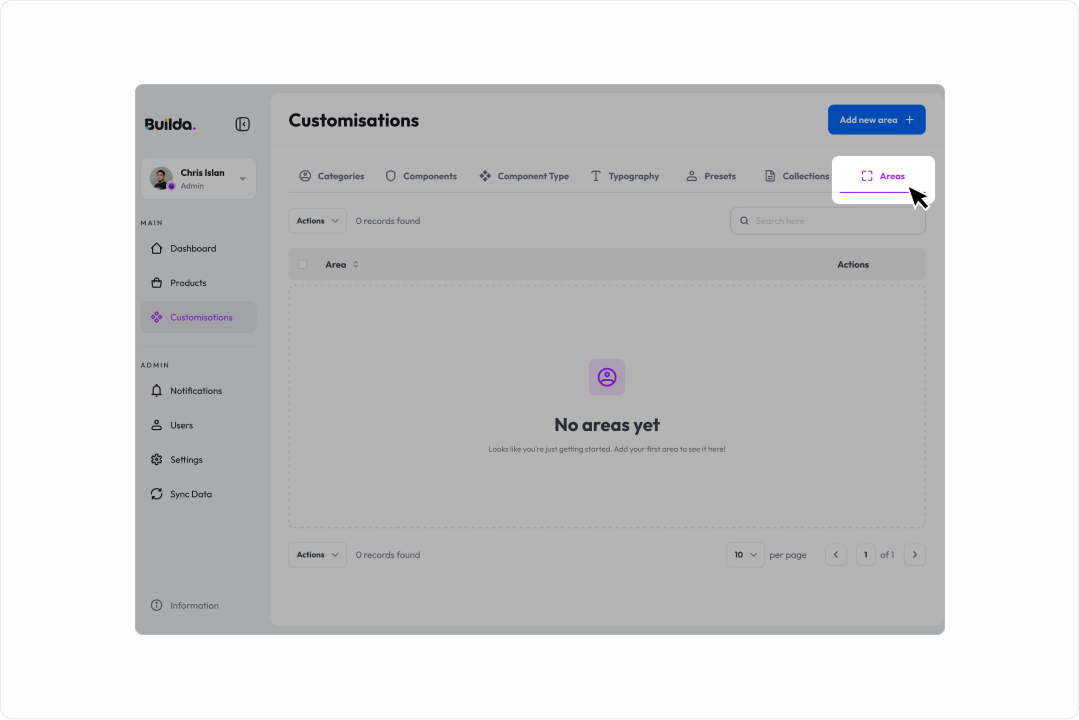Switch to the Categories tab
1079x720 pixels.
point(332,176)
